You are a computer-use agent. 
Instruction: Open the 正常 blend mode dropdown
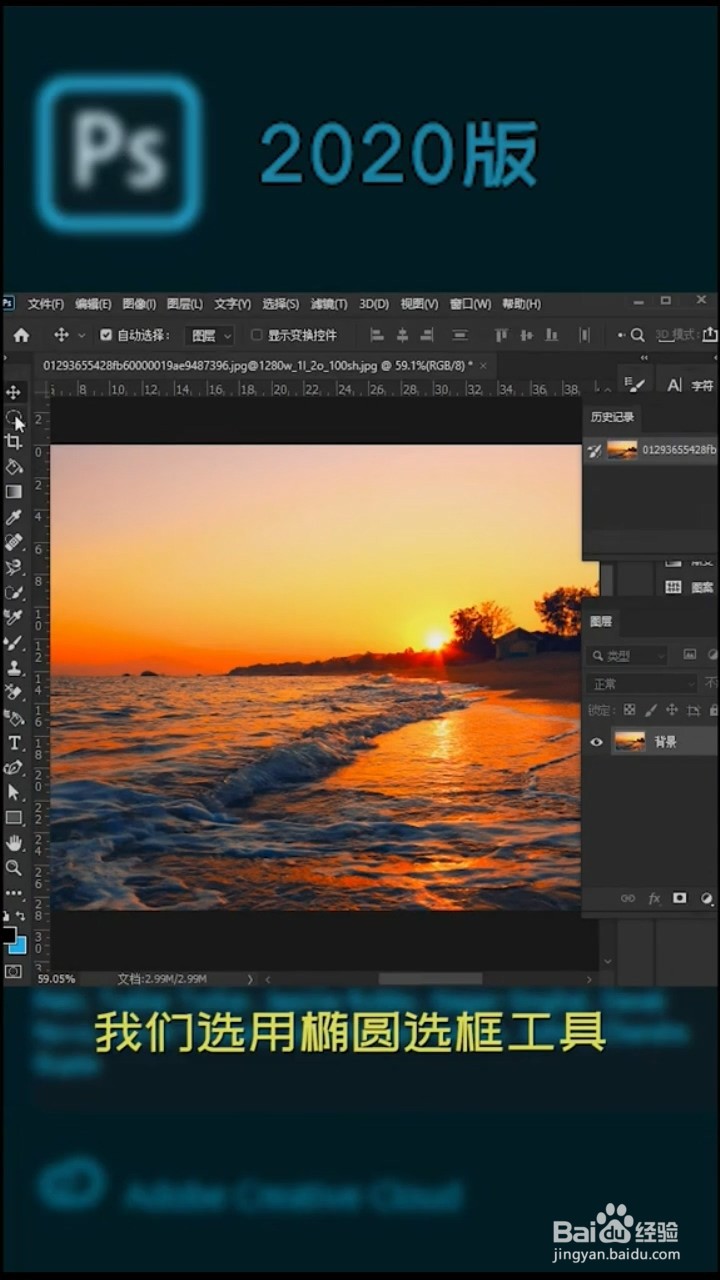pos(642,684)
